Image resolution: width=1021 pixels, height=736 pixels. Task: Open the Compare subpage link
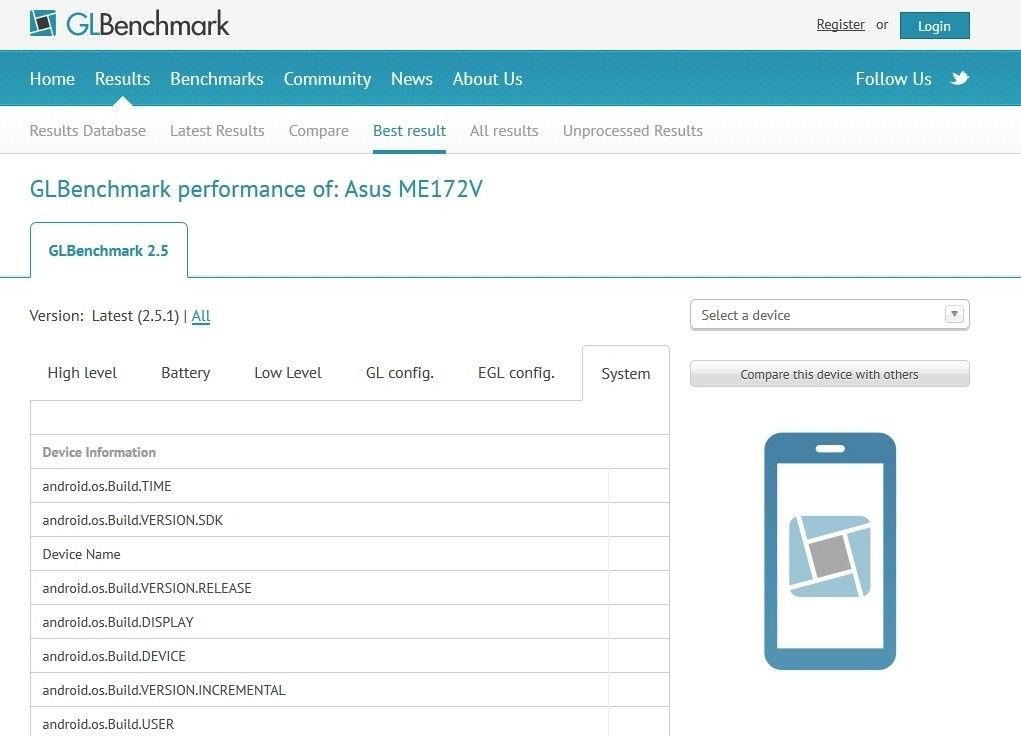(x=318, y=131)
